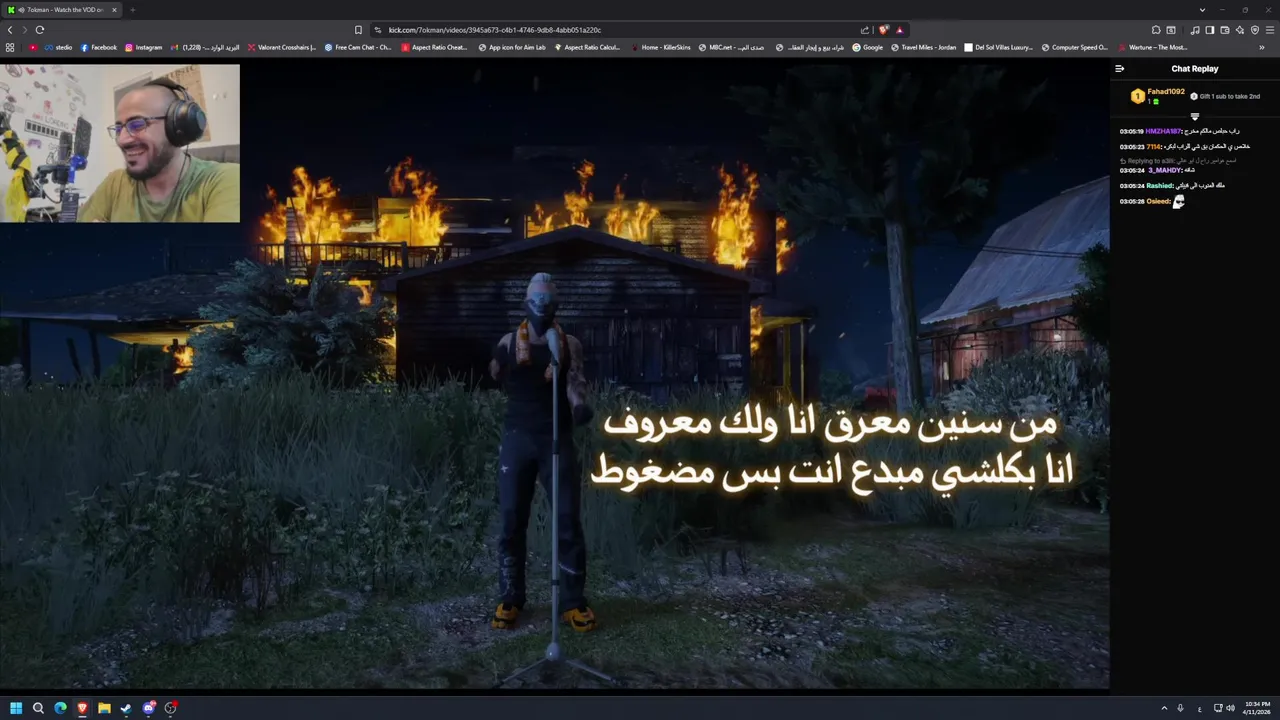The height and width of the screenshot is (720, 1280).
Task: Open the extensions puzzle icon
Action: pyautogui.click(x=1156, y=30)
